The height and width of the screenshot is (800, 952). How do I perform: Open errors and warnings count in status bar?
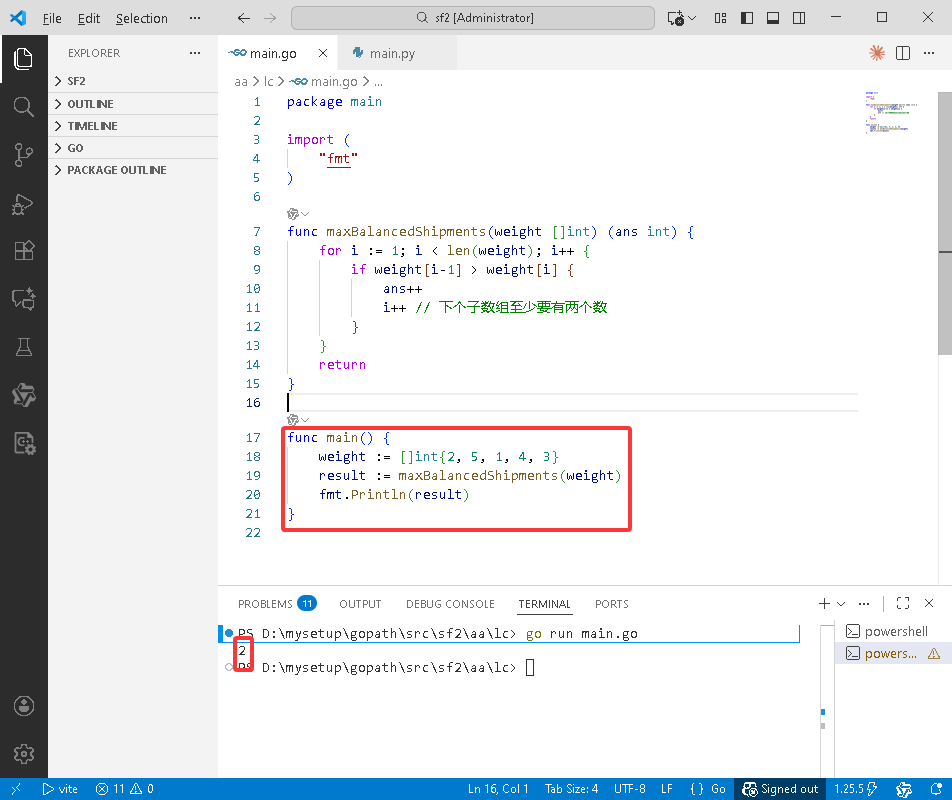click(124, 789)
